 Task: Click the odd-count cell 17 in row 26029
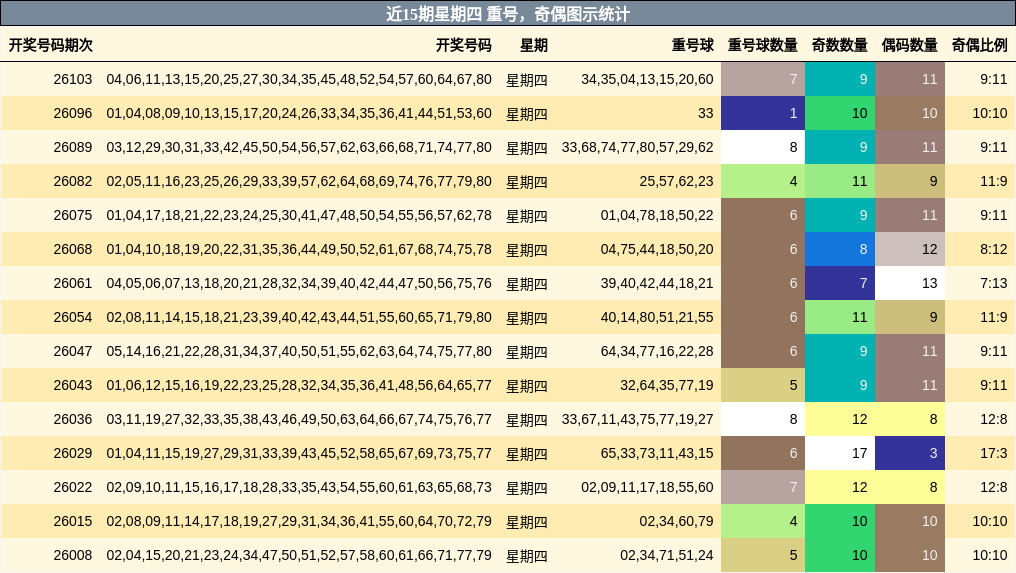coord(840,453)
